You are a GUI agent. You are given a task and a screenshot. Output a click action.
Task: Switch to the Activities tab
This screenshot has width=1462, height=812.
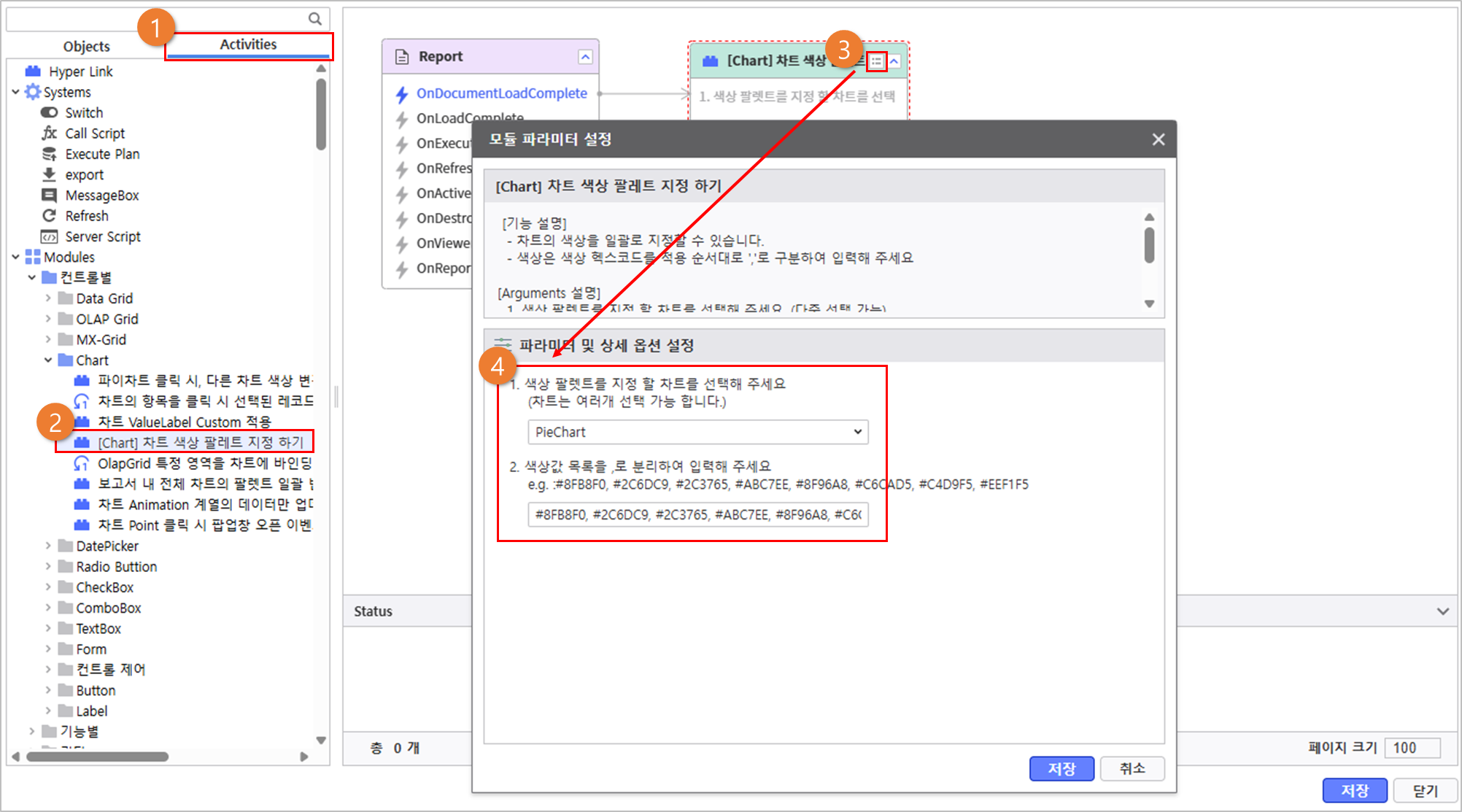pos(248,45)
